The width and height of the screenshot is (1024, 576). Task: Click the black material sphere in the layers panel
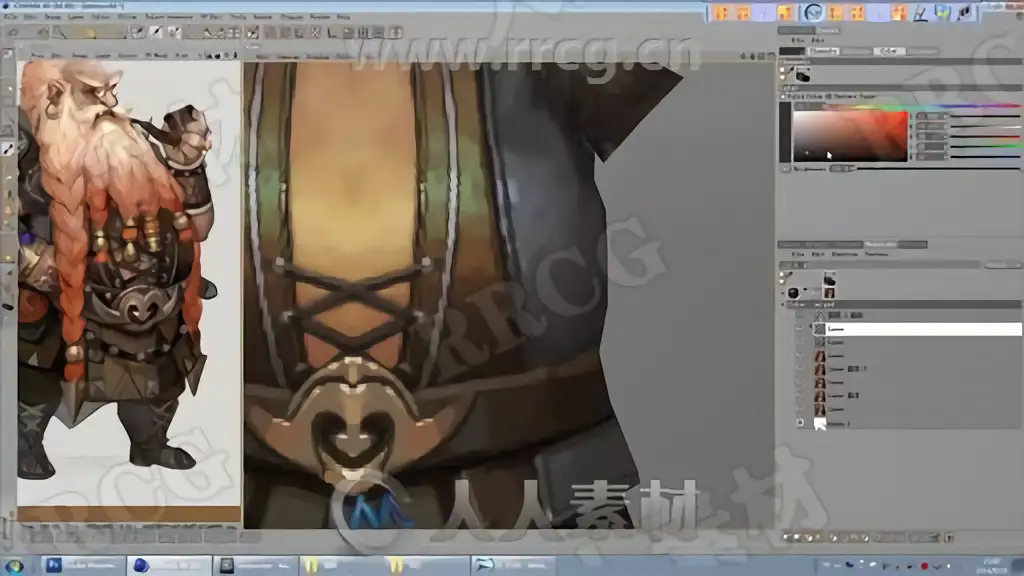pyautogui.click(x=793, y=293)
